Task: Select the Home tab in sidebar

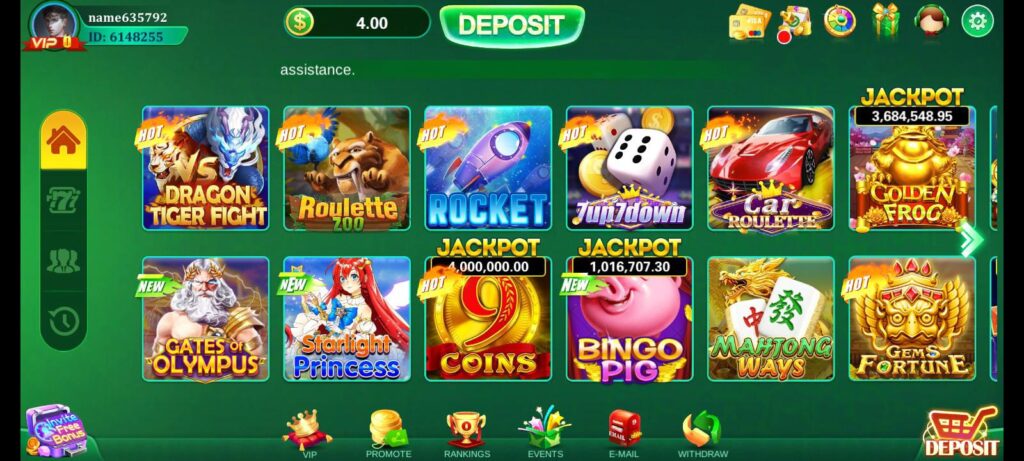Action: (63, 140)
